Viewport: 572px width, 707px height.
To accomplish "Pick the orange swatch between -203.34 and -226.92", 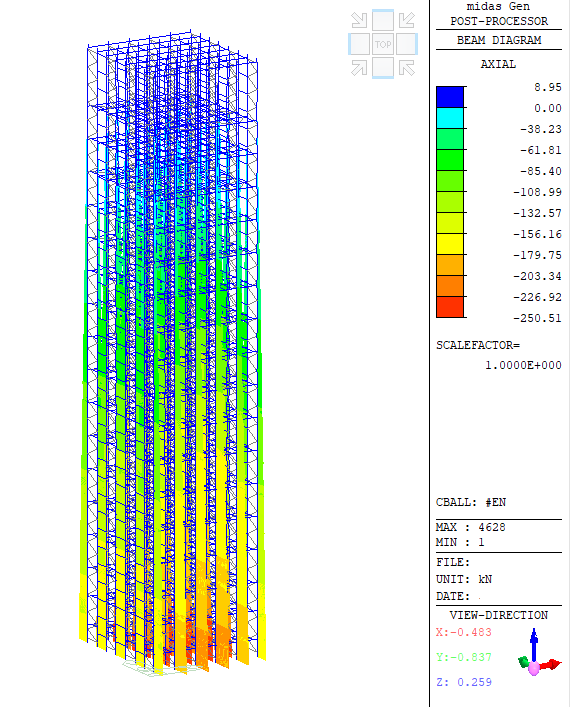I will 450,286.
